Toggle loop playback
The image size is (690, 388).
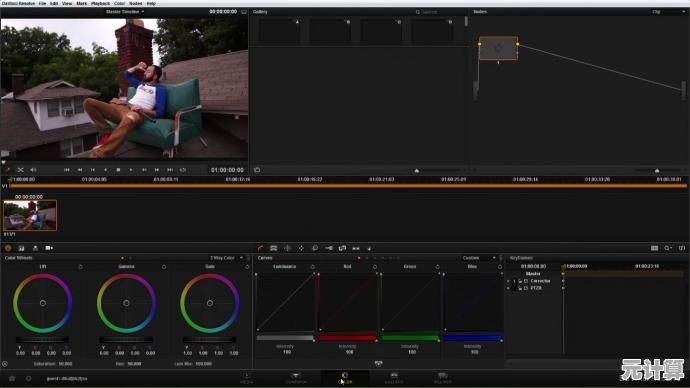(x=183, y=170)
